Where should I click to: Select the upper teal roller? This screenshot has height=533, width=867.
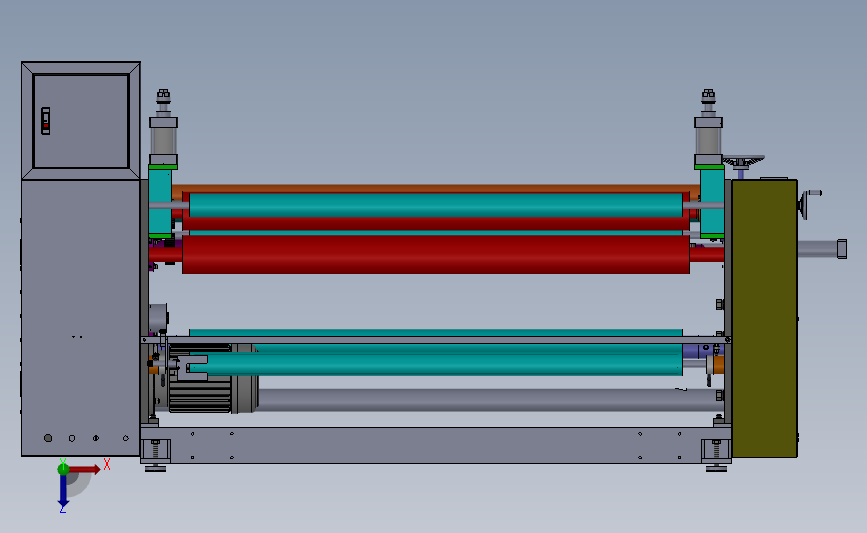[436, 205]
